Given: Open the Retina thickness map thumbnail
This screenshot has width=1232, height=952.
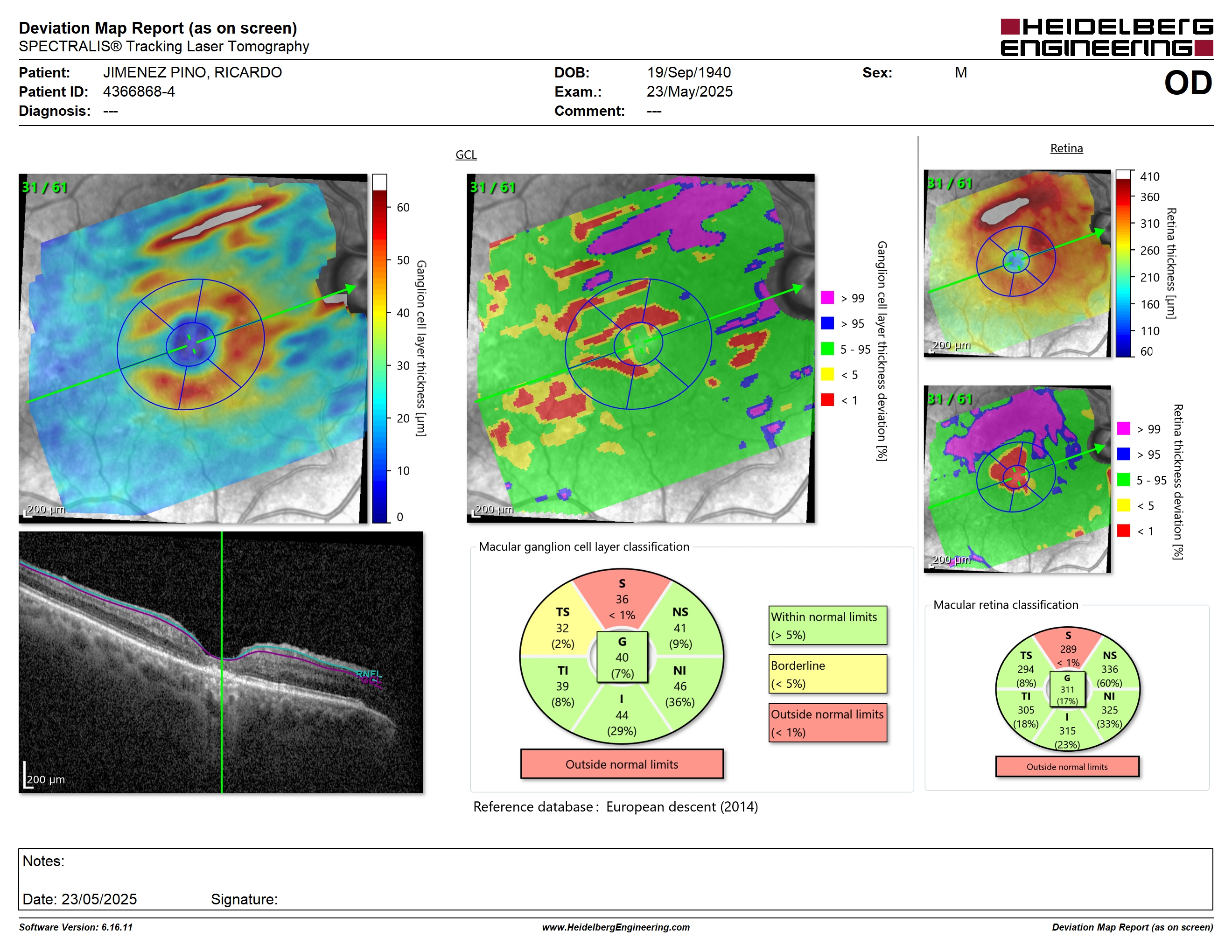Looking at the screenshot, I should (1017, 263).
